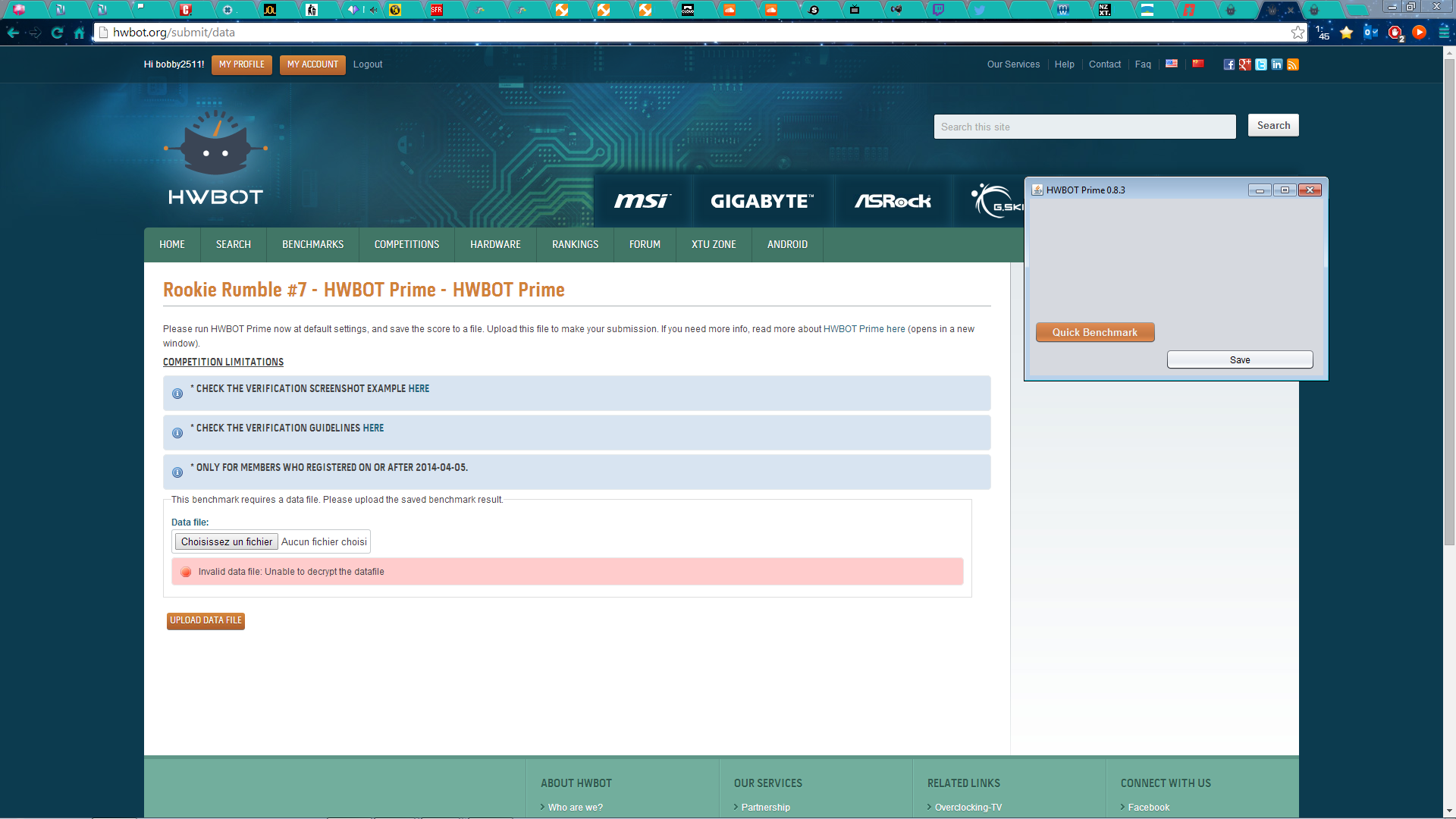The image size is (1456, 819).
Task: Open the HARDWARE navigation menu
Action: pos(495,244)
